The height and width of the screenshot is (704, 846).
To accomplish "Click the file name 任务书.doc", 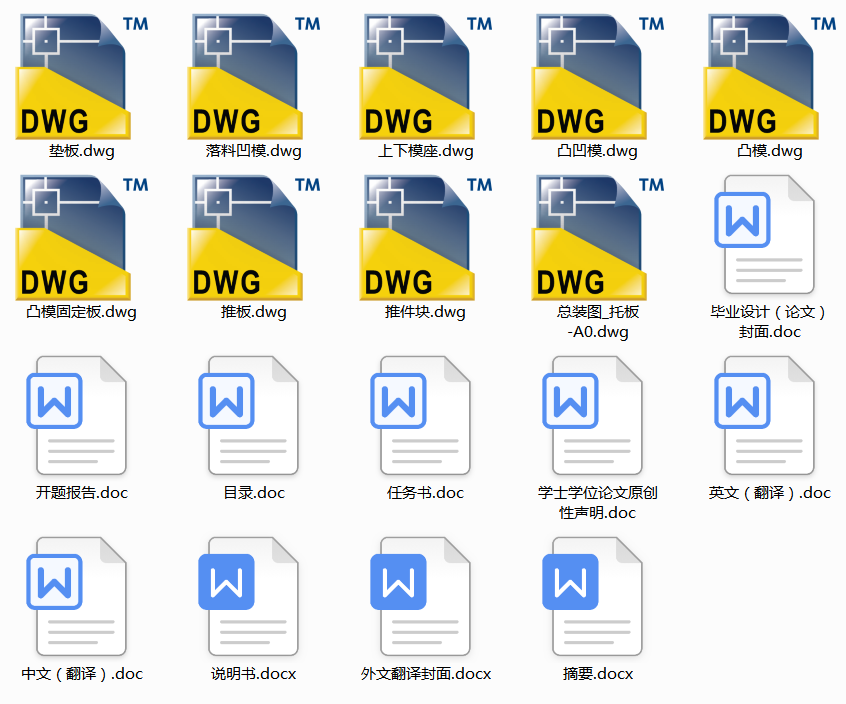I will click(x=426, y=493).
